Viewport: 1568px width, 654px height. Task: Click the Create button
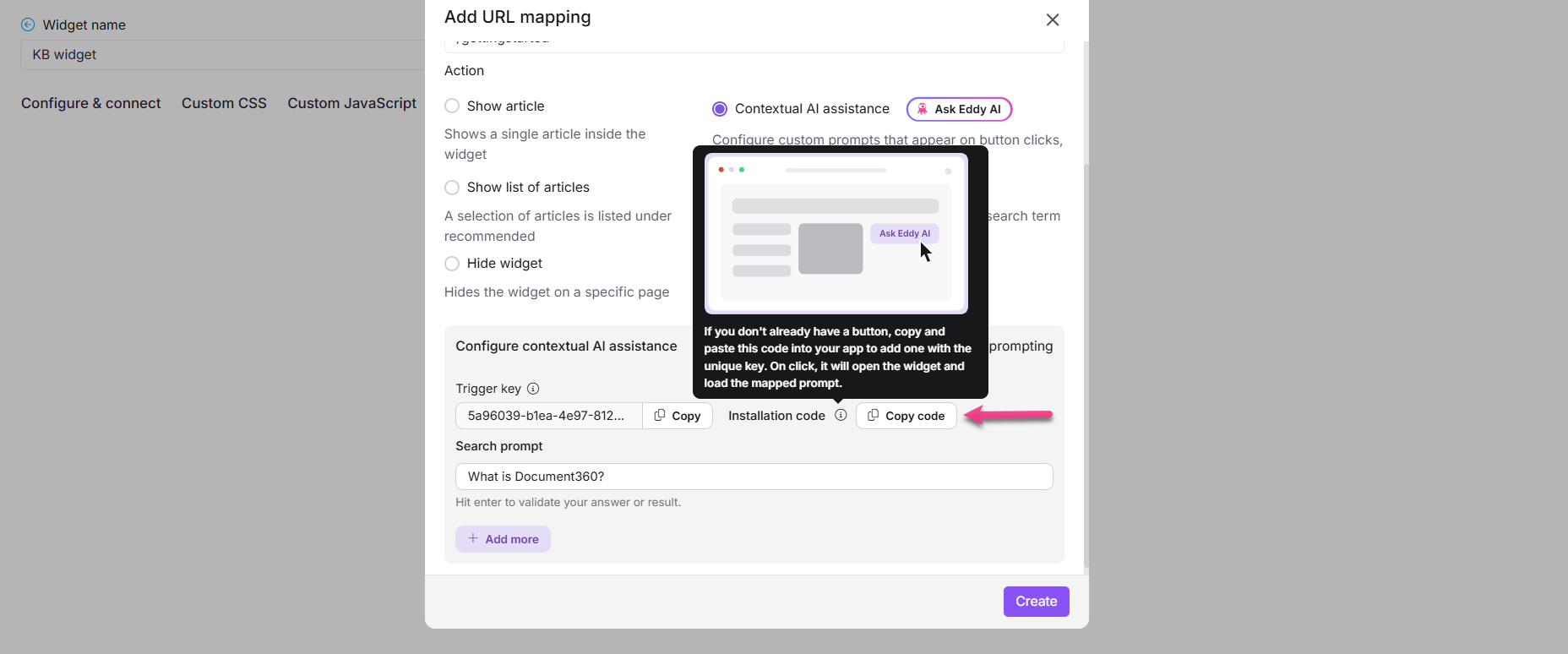pyautogui.click(x=1037, y=602)
